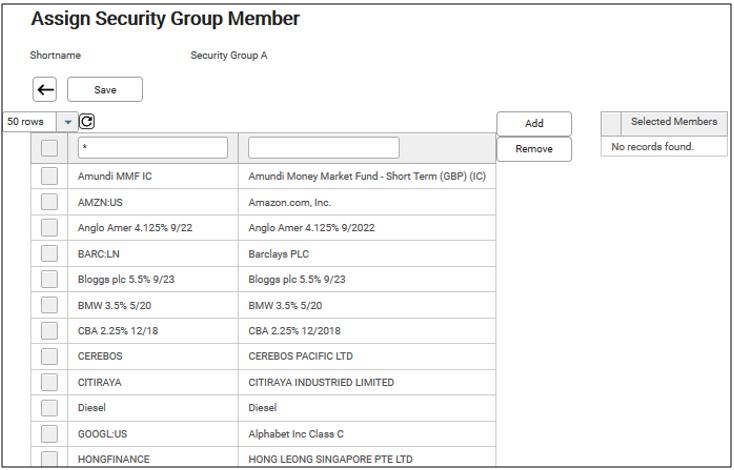Viewport: 734px width, 470px height.
Task: Click the Add button
Action: (x=534, y=123)
